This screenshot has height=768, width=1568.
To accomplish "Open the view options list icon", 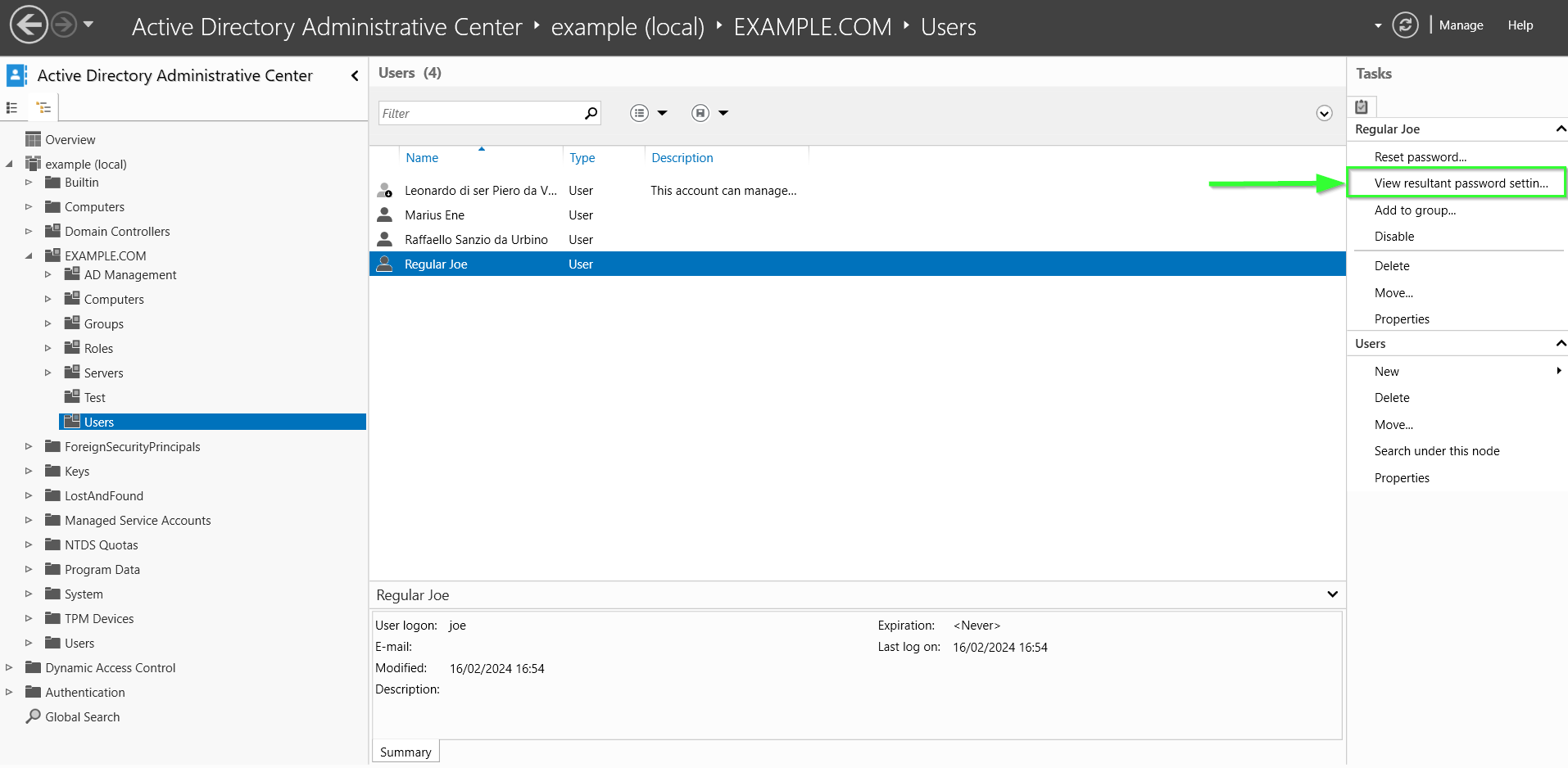I will (x=640, y=113).
